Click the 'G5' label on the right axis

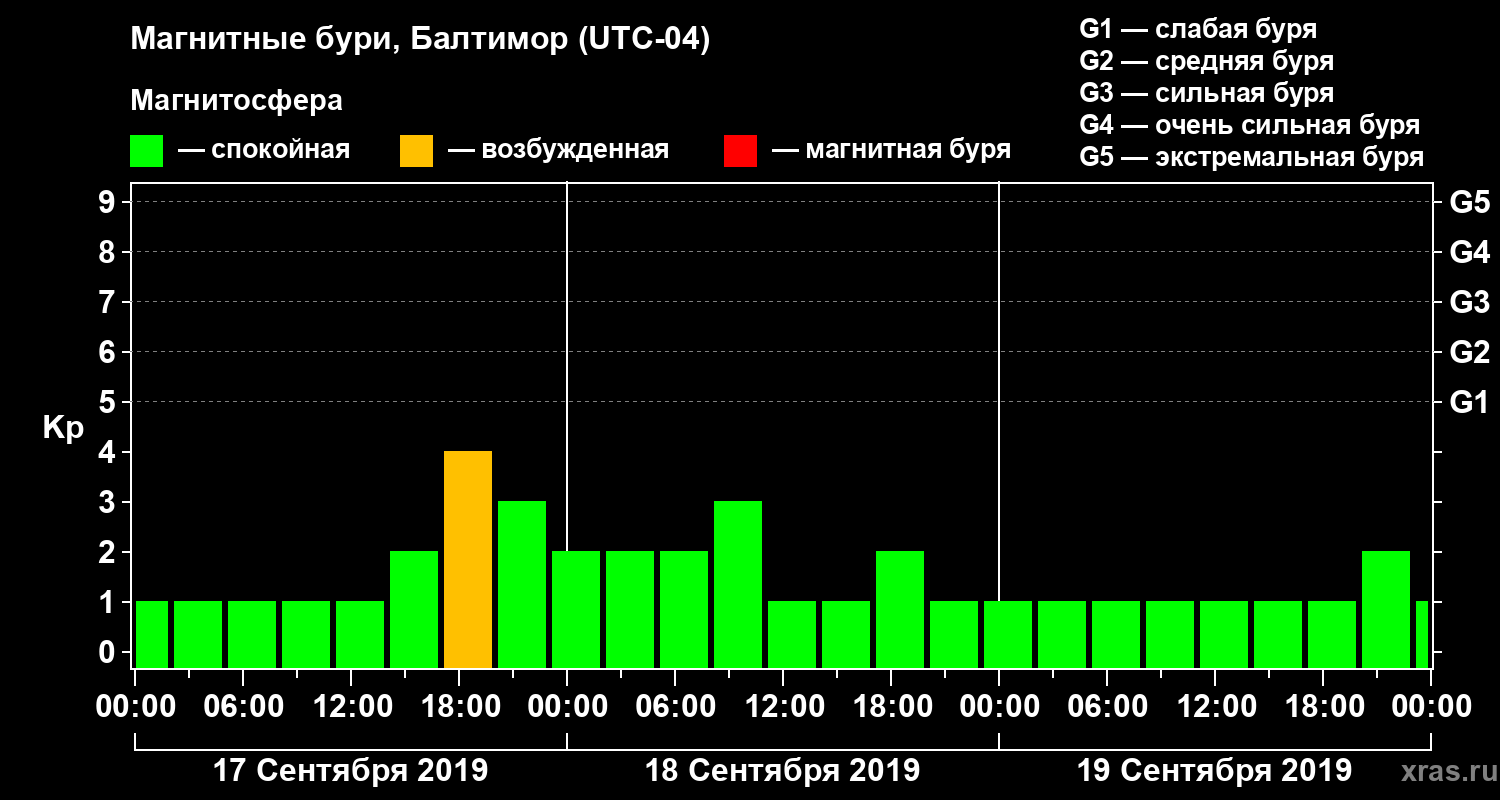1469,203
